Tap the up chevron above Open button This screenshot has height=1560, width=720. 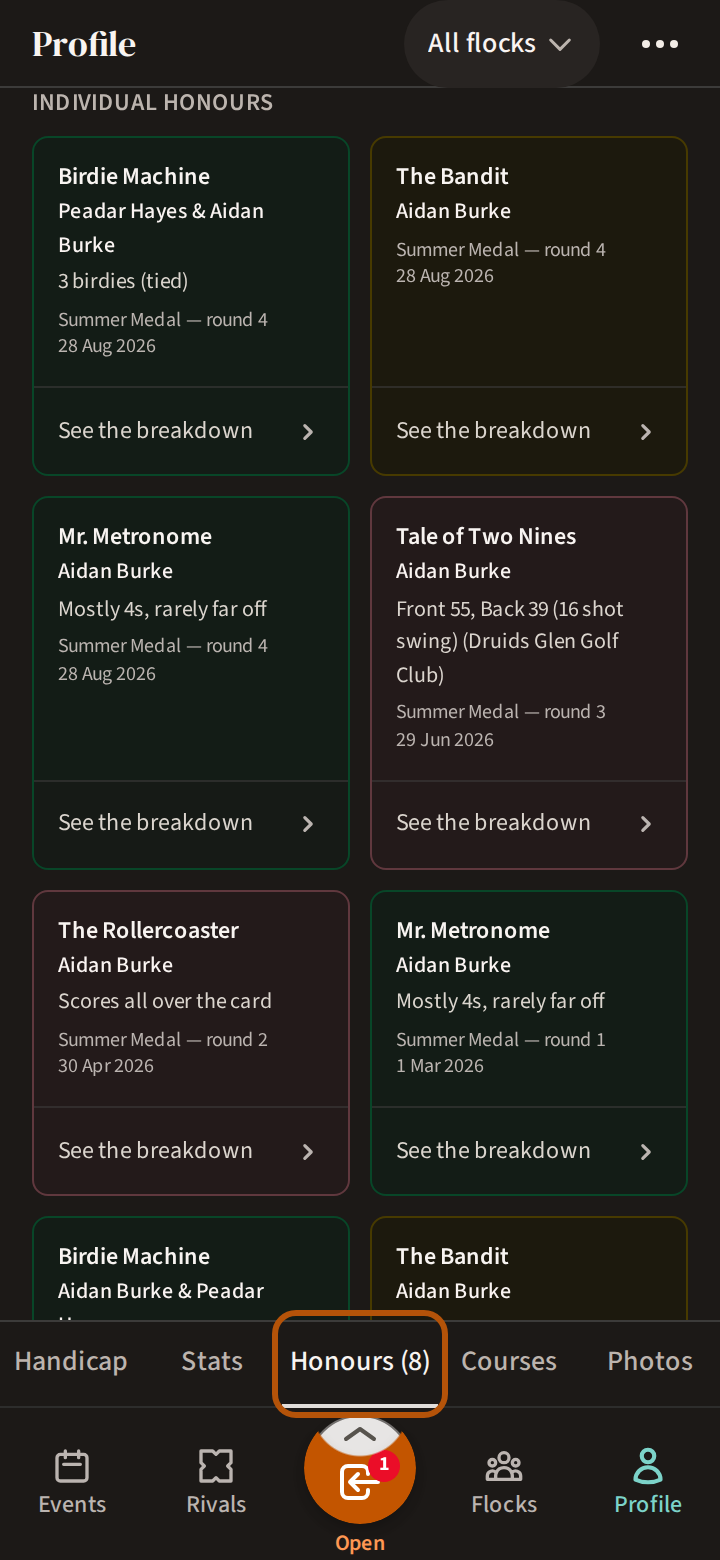[360, 1434]
